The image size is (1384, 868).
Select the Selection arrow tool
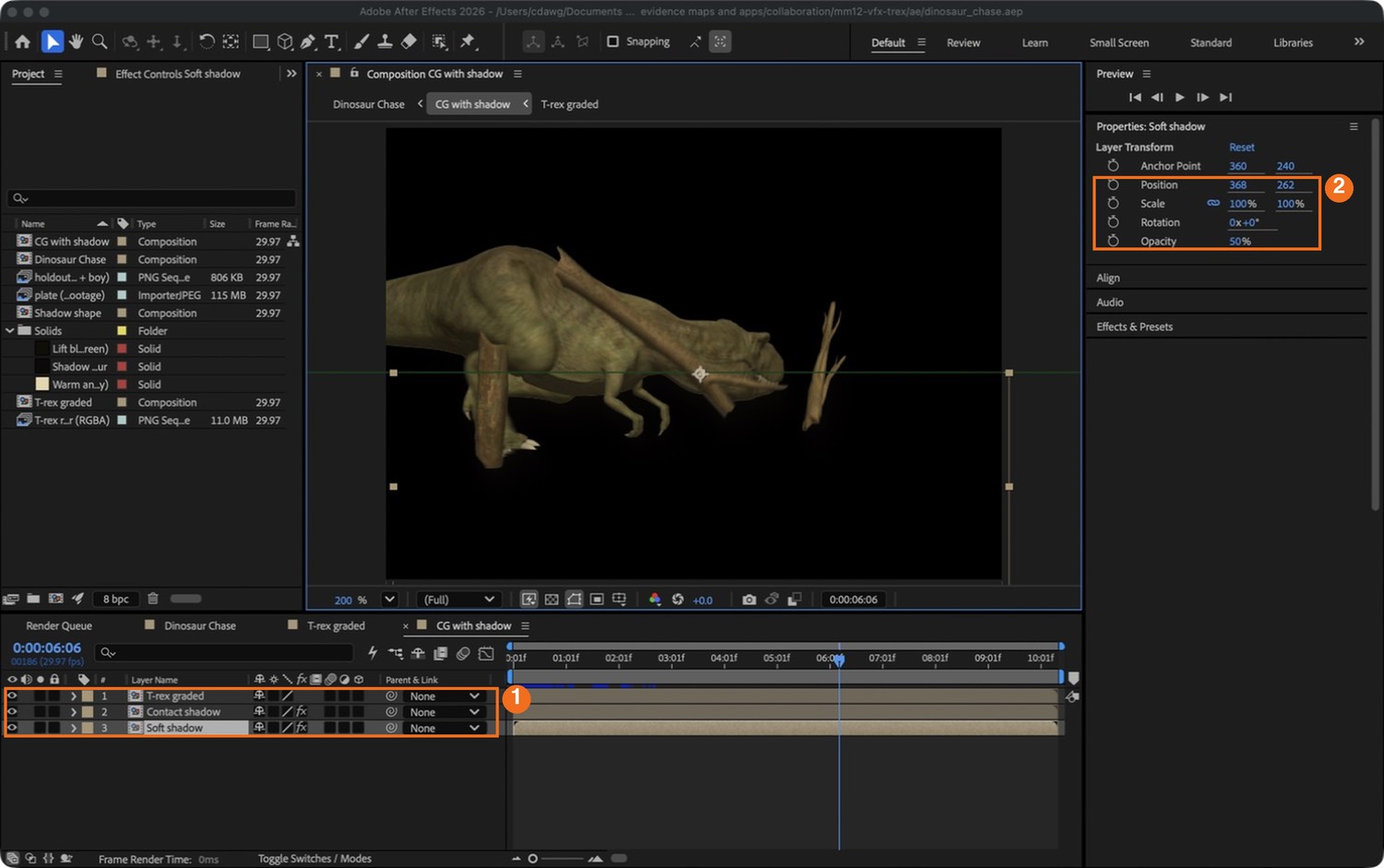[52, 42]
